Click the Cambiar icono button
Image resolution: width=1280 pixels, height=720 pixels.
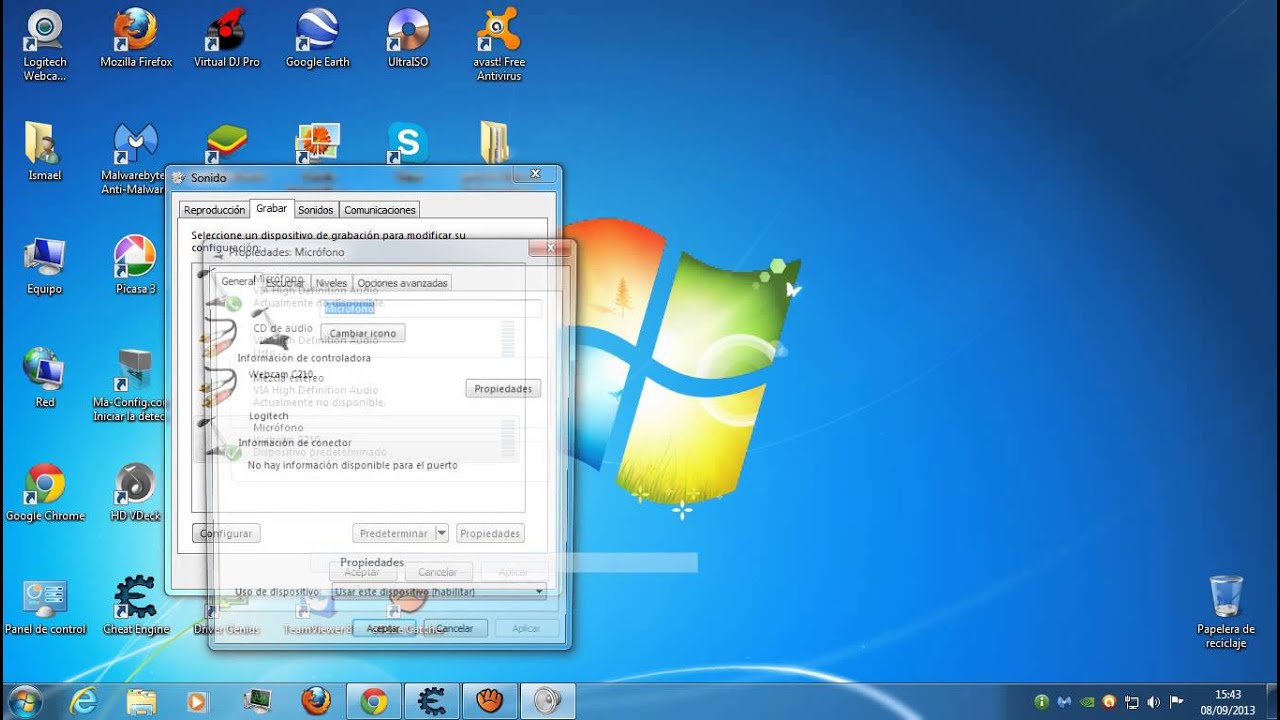click(x=362, y=333)
